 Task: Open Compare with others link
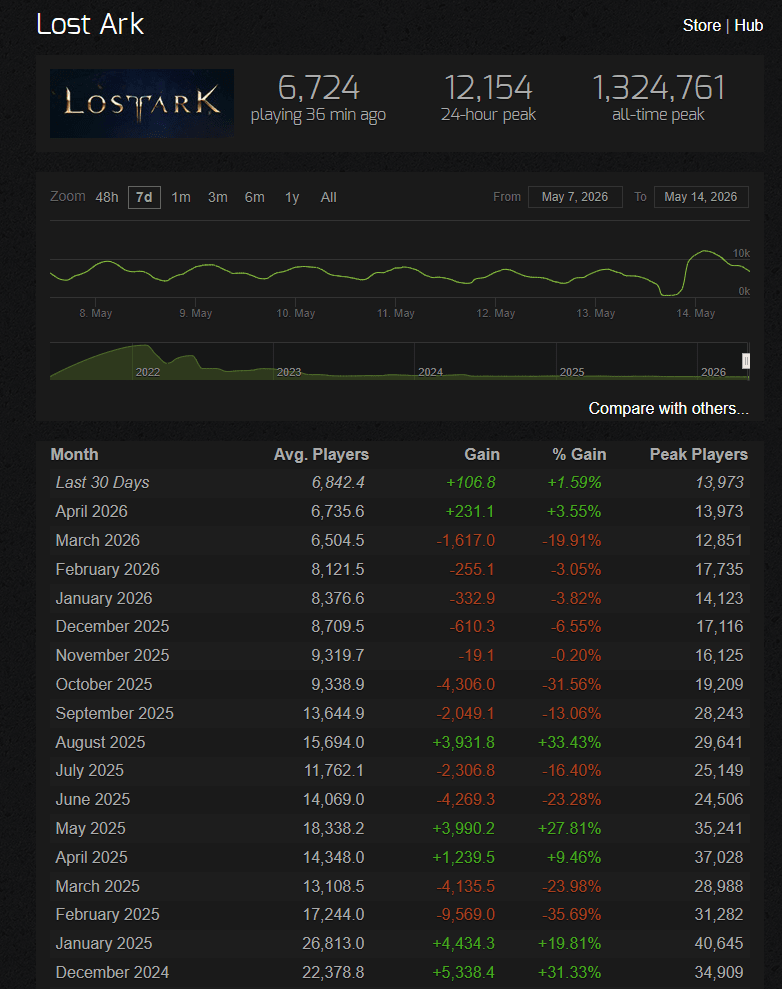point(668,409)
